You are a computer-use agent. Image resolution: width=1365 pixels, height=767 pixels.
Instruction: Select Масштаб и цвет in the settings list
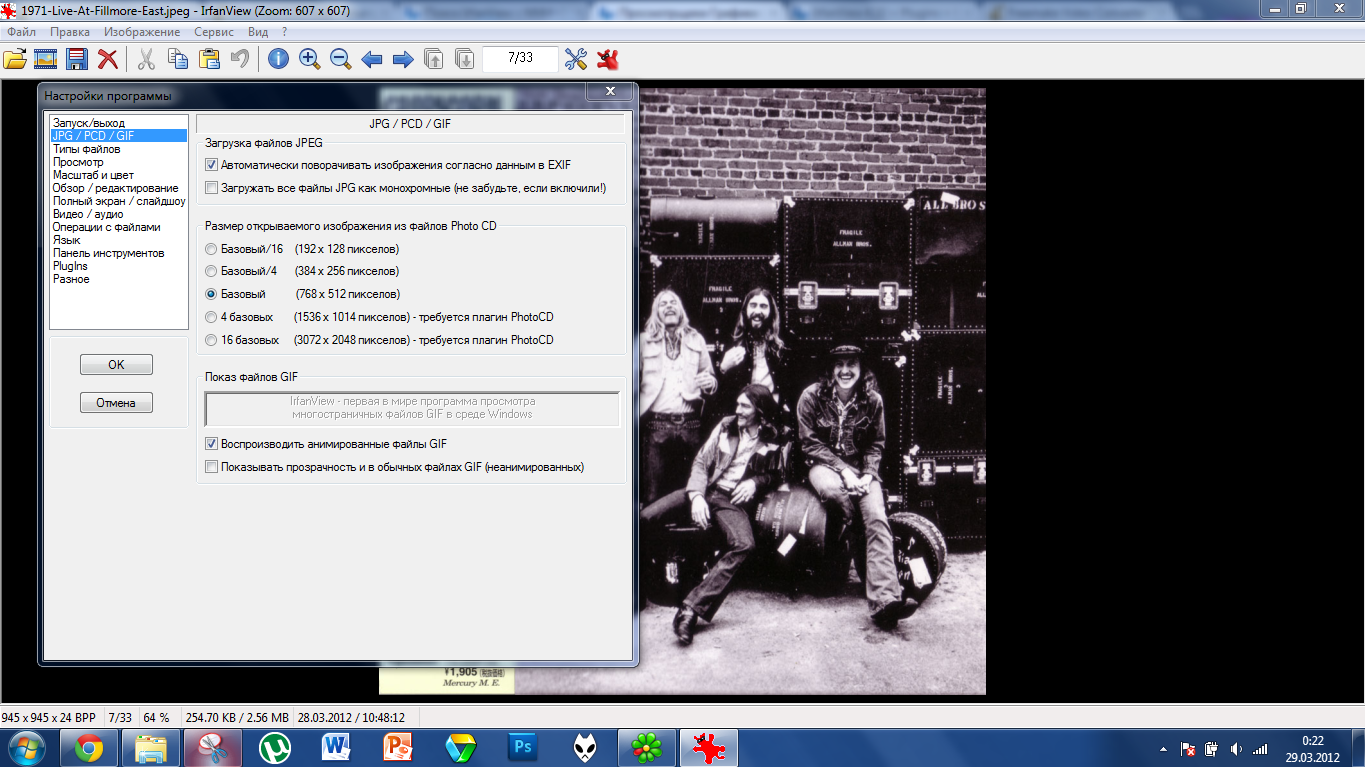119,175
